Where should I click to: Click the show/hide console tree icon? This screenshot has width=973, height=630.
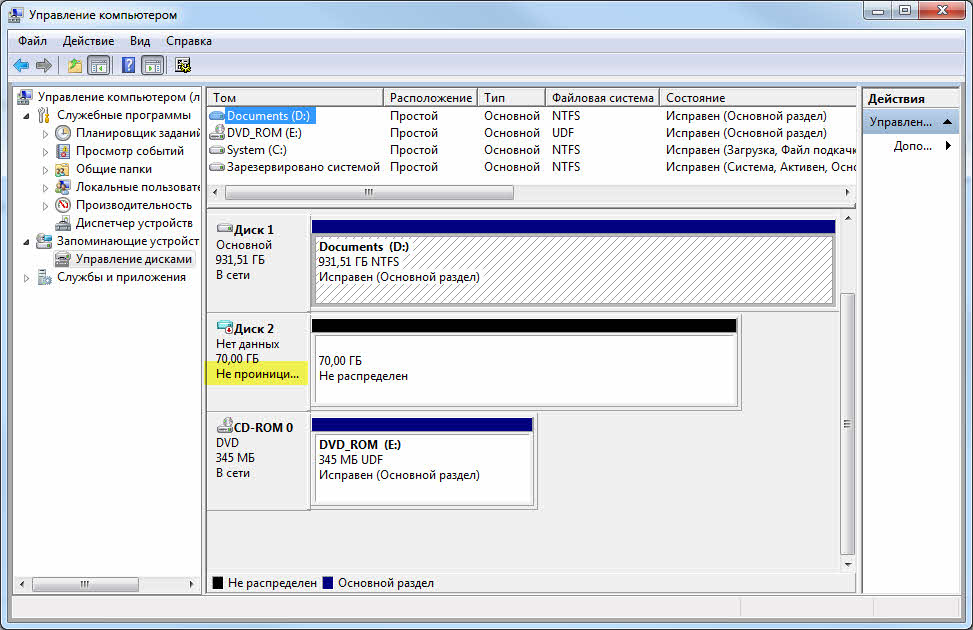pos(99,65)
